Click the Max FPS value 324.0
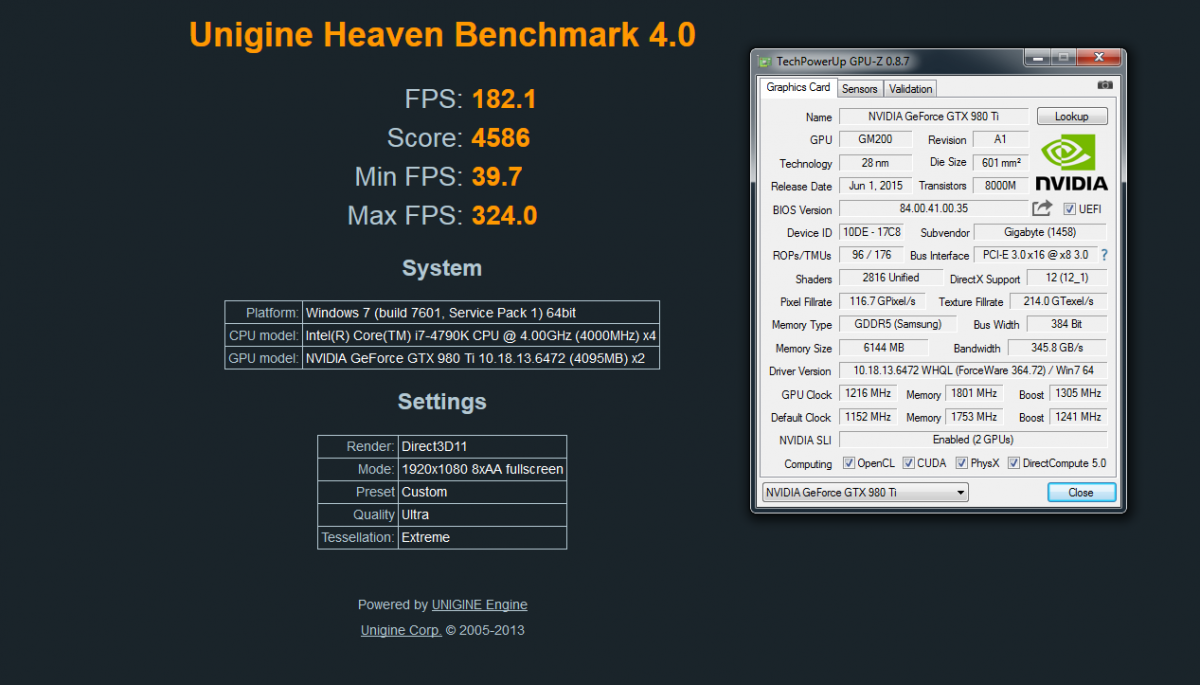1200x685 pixels. tap(505, 215)
